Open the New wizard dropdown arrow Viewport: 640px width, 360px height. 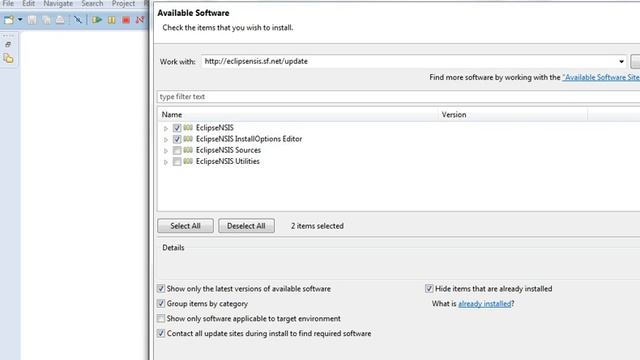point(20,20)
